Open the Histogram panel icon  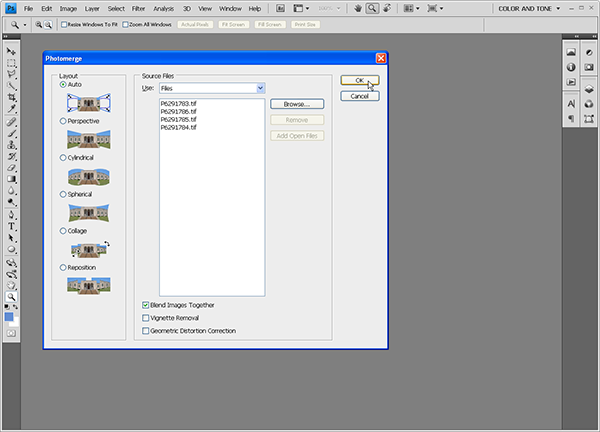coord(571,52)
